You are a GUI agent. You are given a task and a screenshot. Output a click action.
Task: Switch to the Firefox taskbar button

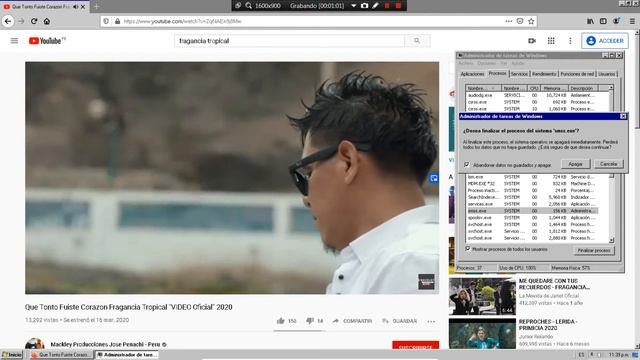tap(61, 355)
